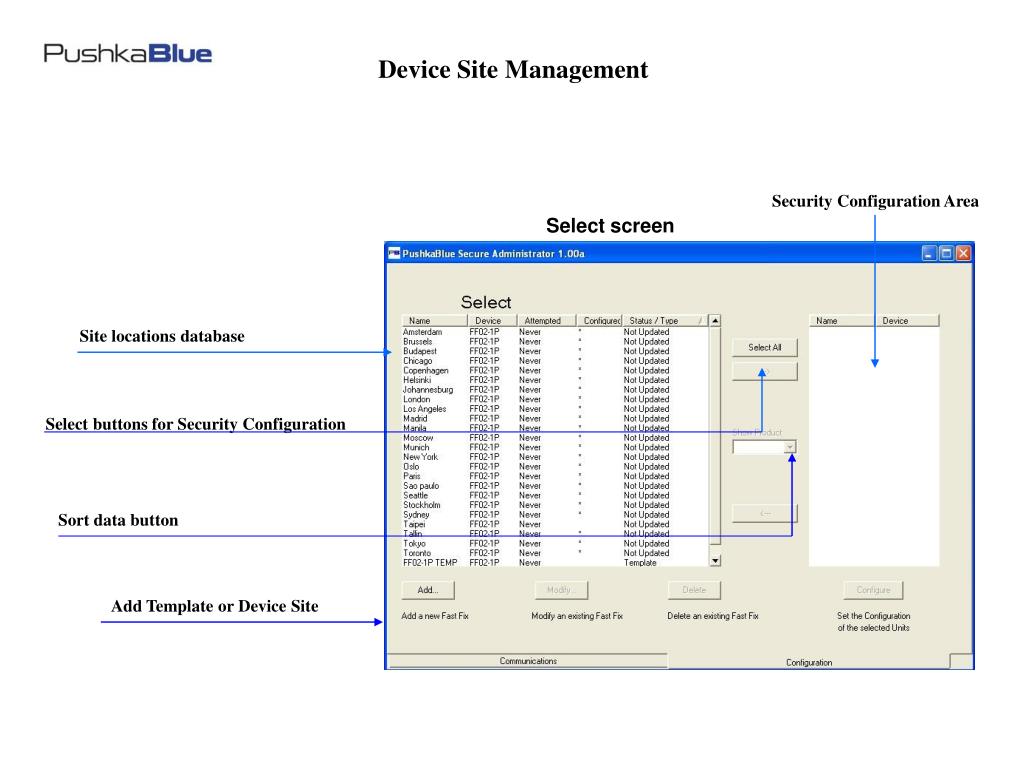Sort list by the Name column header
Screen dimensions: 1024x768
[x=434, y=321]
